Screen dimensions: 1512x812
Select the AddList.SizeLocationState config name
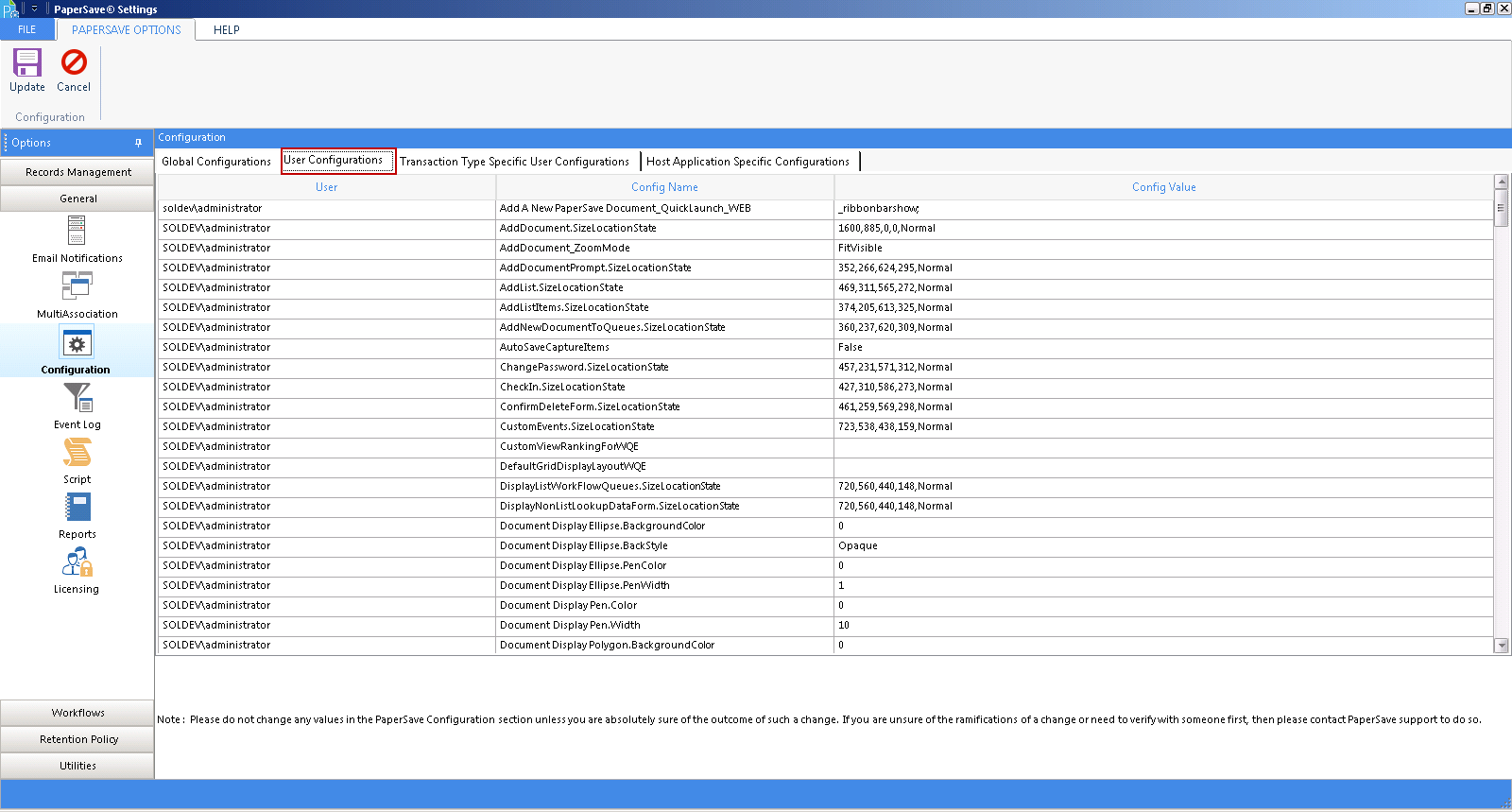click(664, 288)
